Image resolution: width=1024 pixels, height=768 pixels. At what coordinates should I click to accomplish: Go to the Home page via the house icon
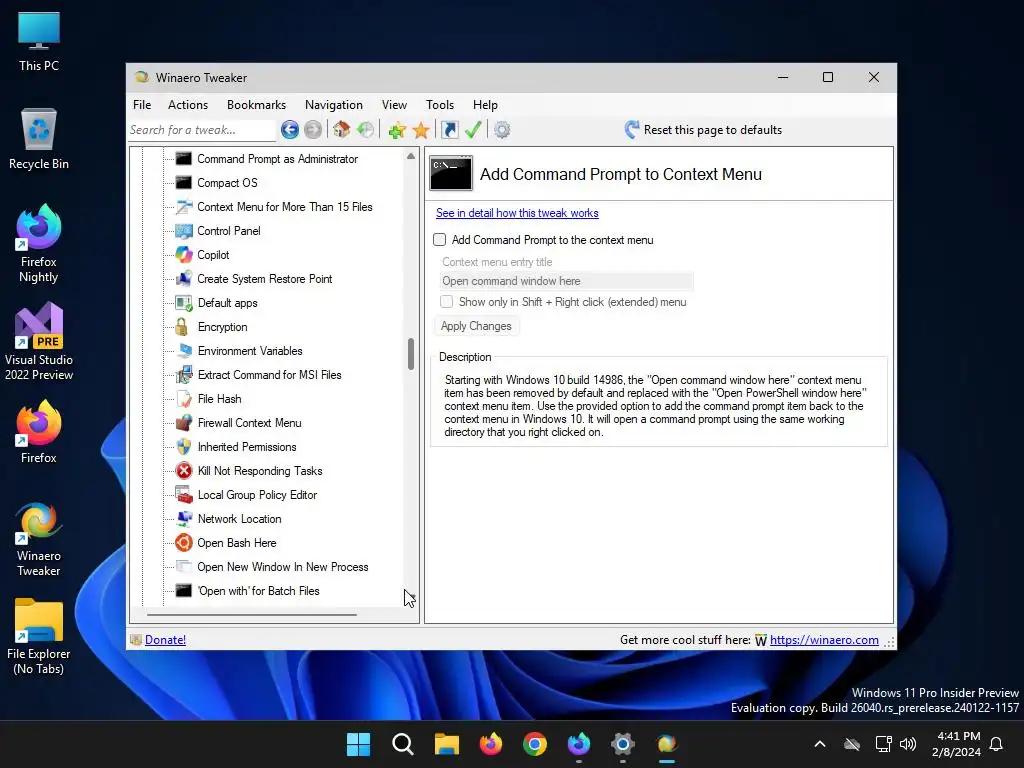342,130
